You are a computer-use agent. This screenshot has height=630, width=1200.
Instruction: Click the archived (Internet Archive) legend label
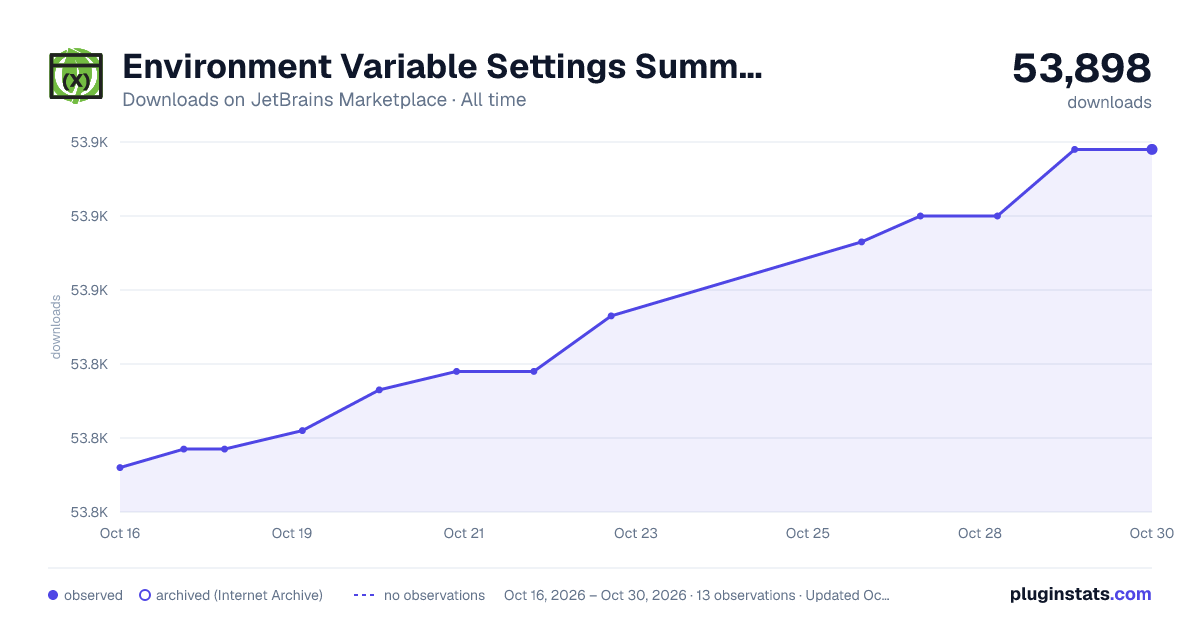(239, 595)
